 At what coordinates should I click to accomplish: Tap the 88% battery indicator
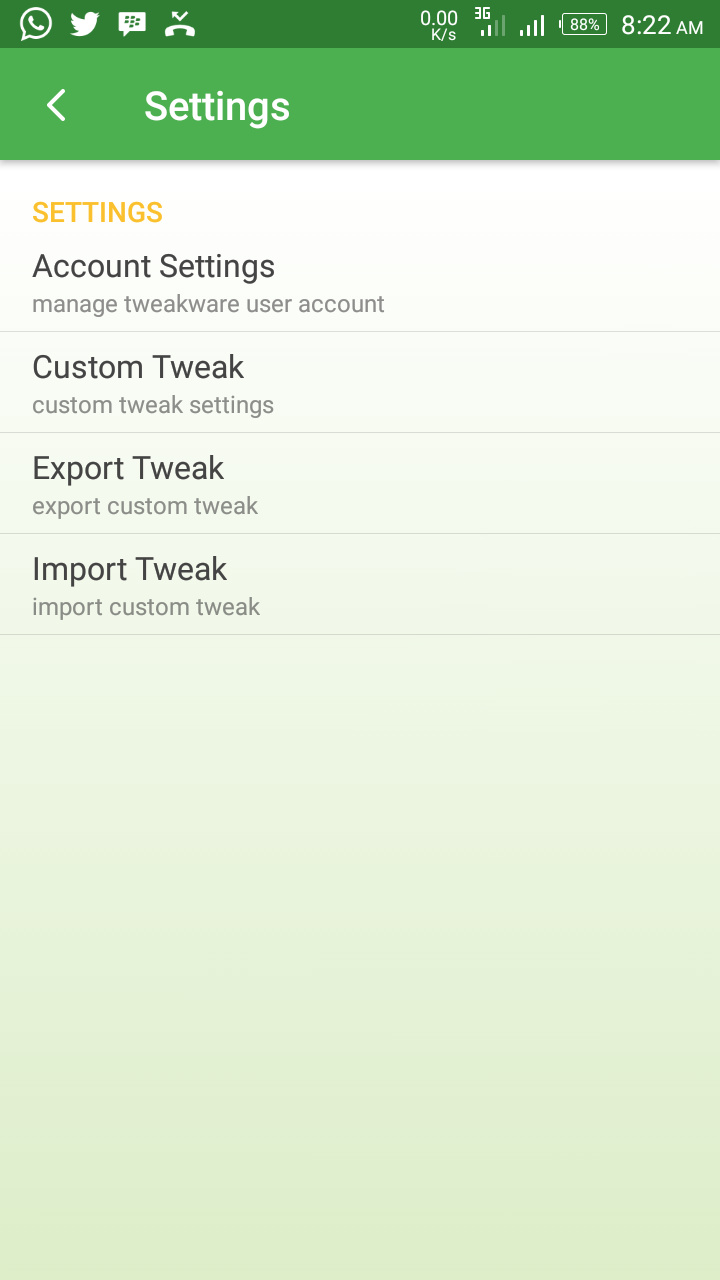tap(584, 24)
